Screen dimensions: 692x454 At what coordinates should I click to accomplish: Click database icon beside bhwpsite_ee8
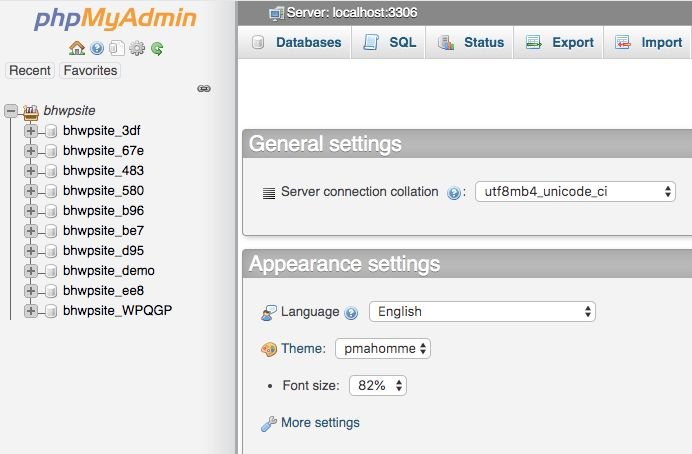51,291
